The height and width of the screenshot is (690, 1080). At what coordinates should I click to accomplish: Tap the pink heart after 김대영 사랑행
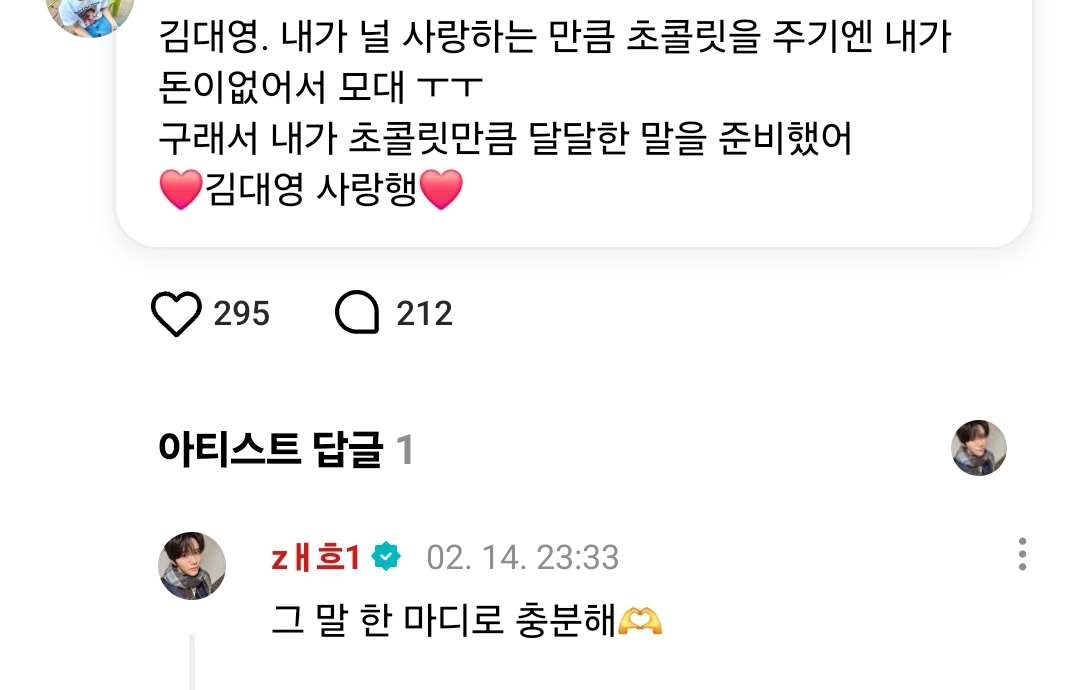coord(441,189)
